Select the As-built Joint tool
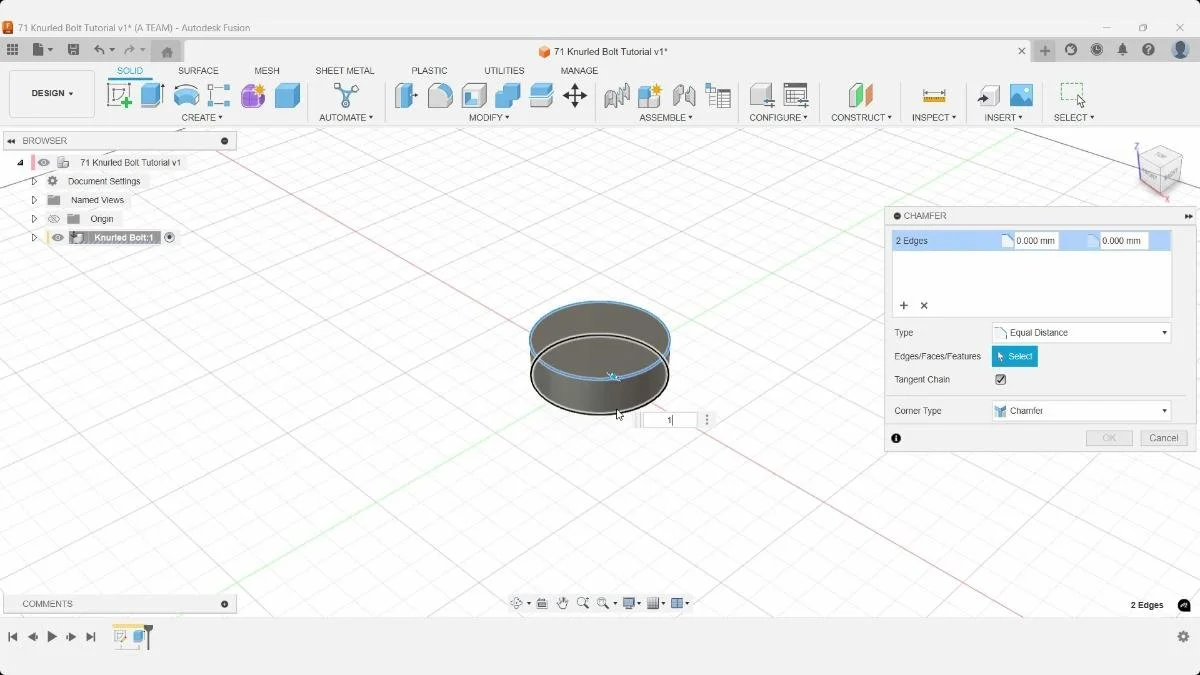The height and width of the screenshot is (675, 1200). tap(684, 95)
